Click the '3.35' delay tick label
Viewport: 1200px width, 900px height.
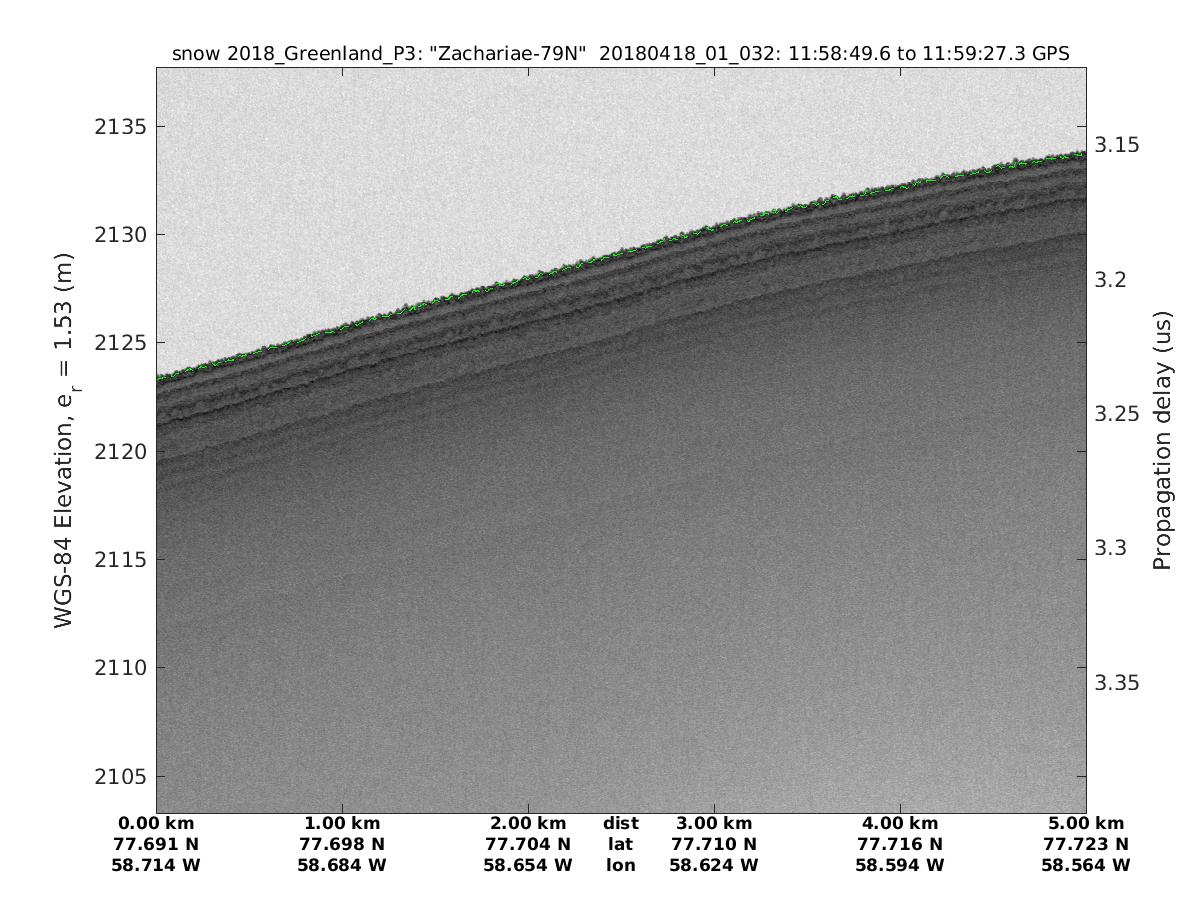coord(1117,683)
